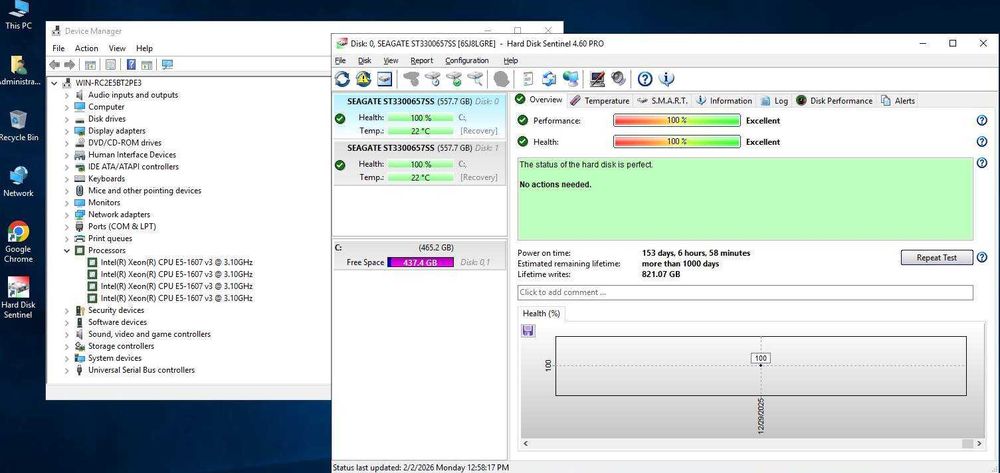
Task: Select the This PC desktop icon
Action: coord(18,15)
